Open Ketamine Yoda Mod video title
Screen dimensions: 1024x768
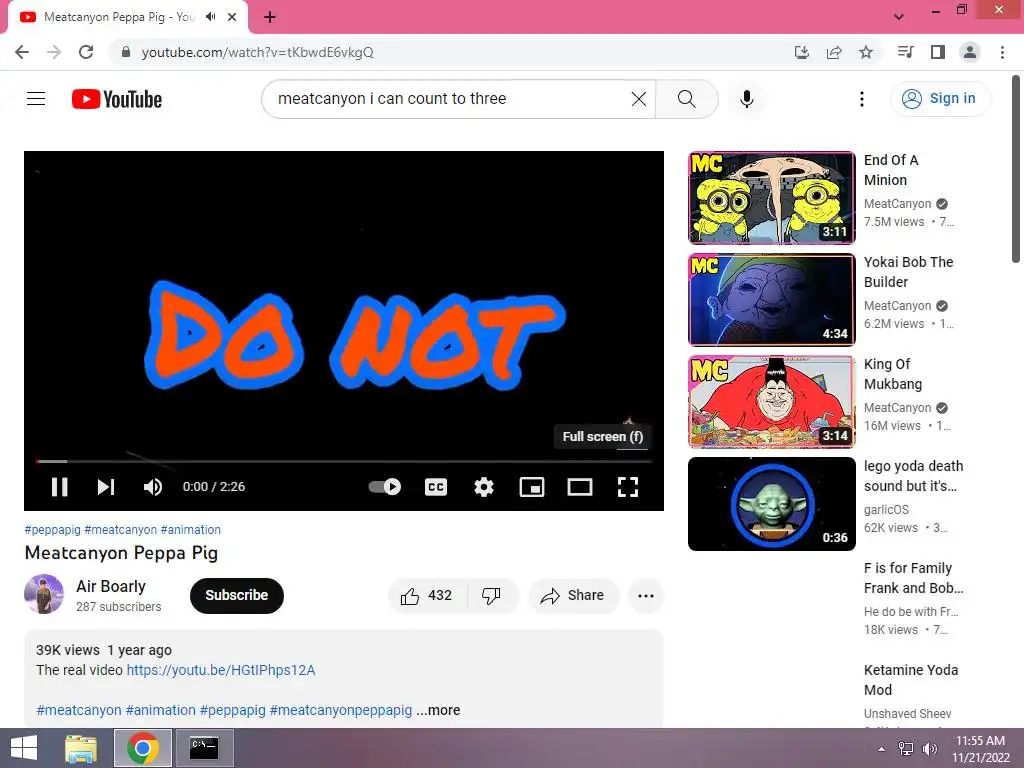pyautogui.click(x=910, y=680)
